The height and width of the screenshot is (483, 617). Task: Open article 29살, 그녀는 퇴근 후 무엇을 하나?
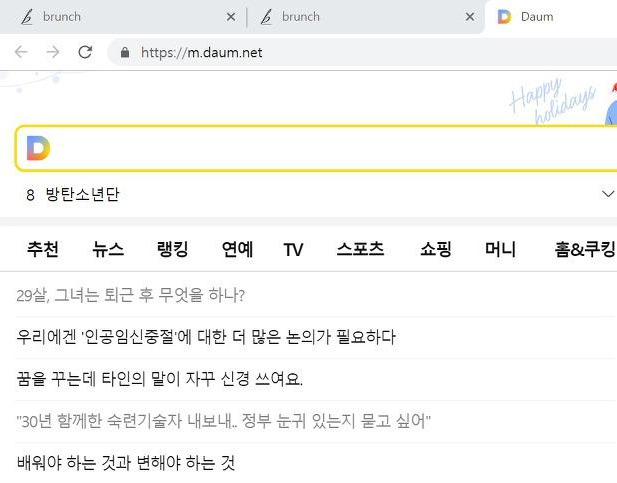click(131, 295)
